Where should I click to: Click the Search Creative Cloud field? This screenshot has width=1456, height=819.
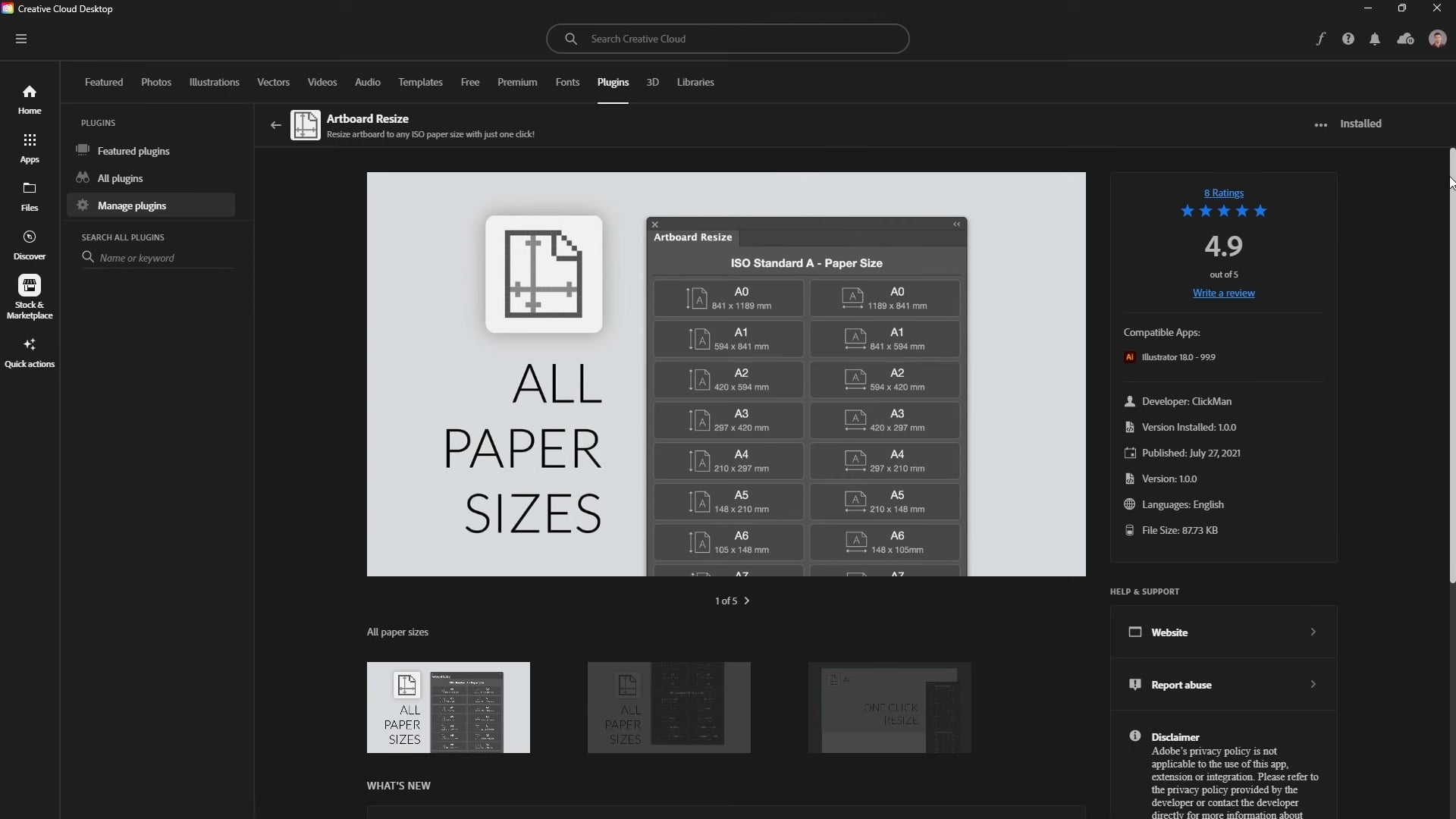point(727,38)
